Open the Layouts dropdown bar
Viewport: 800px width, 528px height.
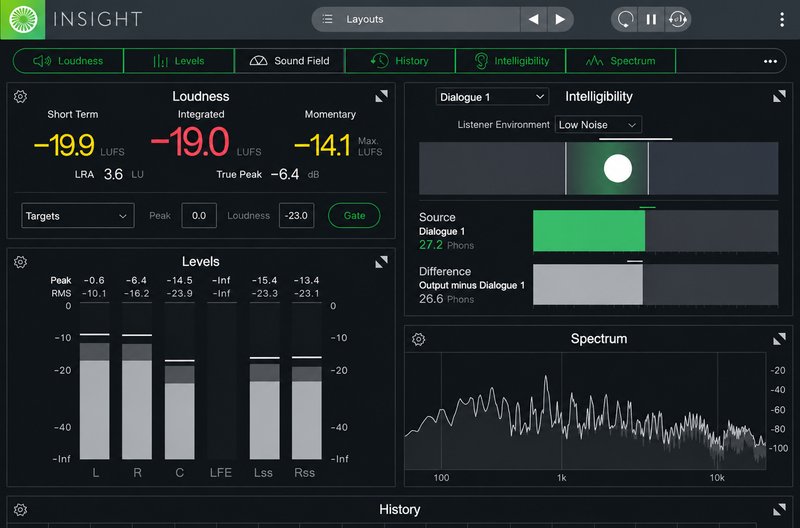416,19
